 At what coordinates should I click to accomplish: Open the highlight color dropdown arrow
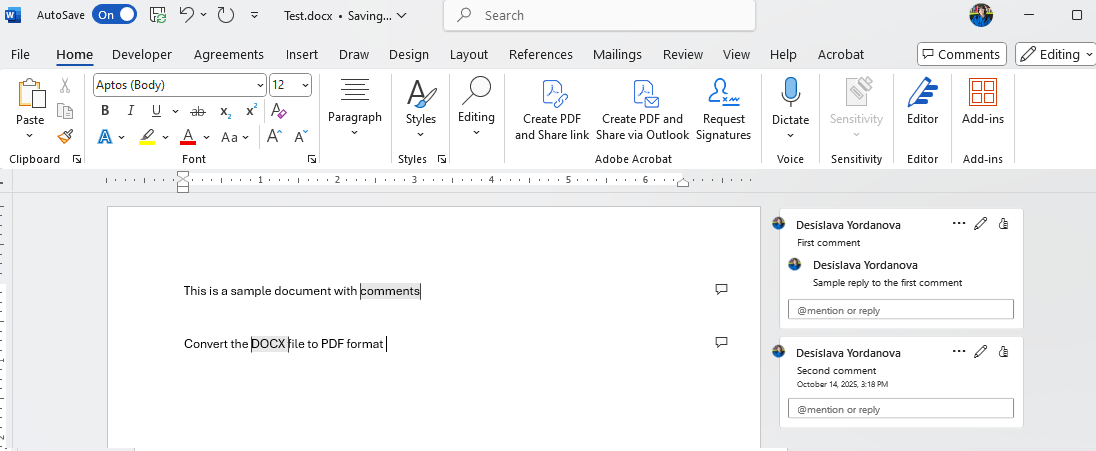point(166,137)
